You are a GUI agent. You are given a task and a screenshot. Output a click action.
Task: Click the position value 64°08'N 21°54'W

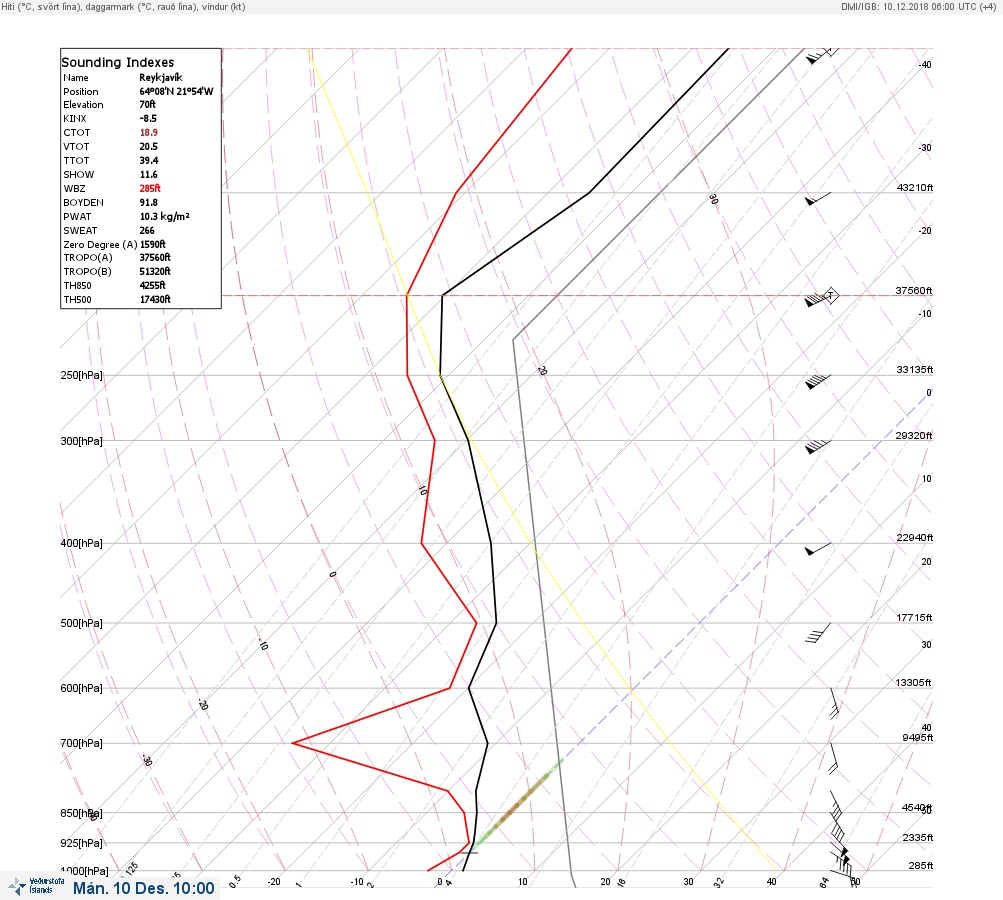177,91
